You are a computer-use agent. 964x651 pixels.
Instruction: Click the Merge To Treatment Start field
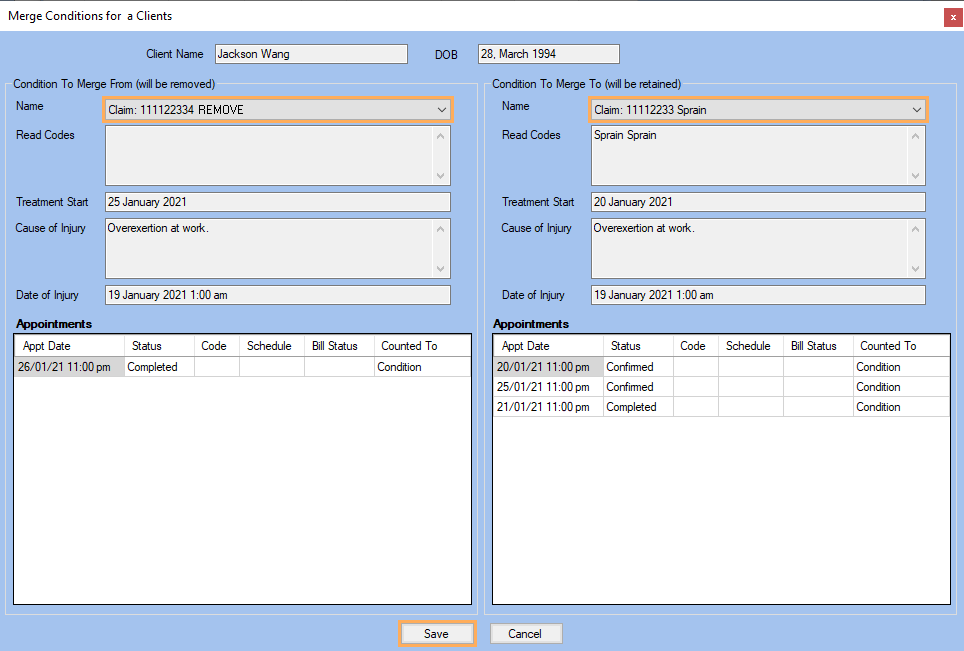click(757, 202)
